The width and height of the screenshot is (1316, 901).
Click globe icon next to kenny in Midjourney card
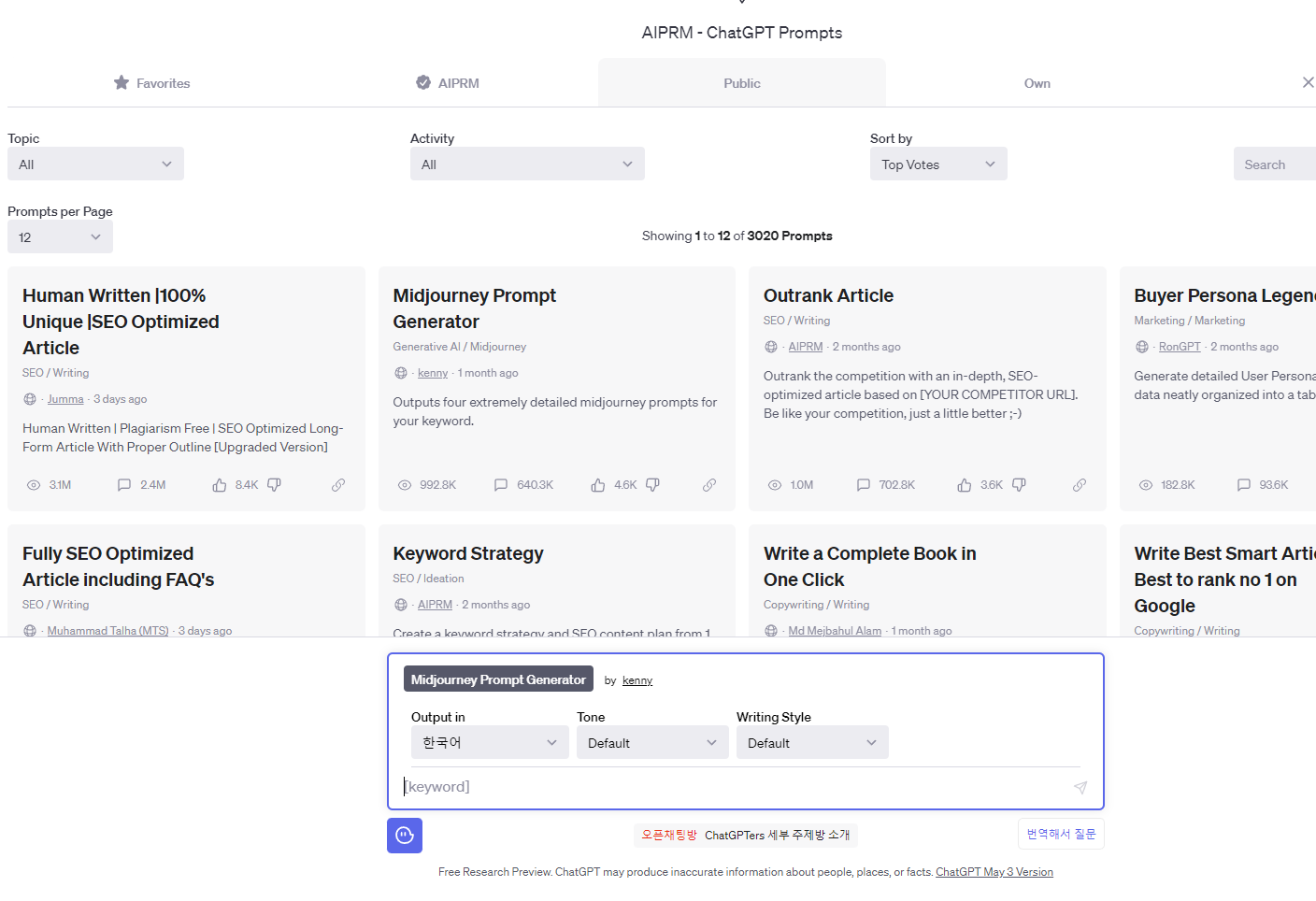tap(401, 373)
